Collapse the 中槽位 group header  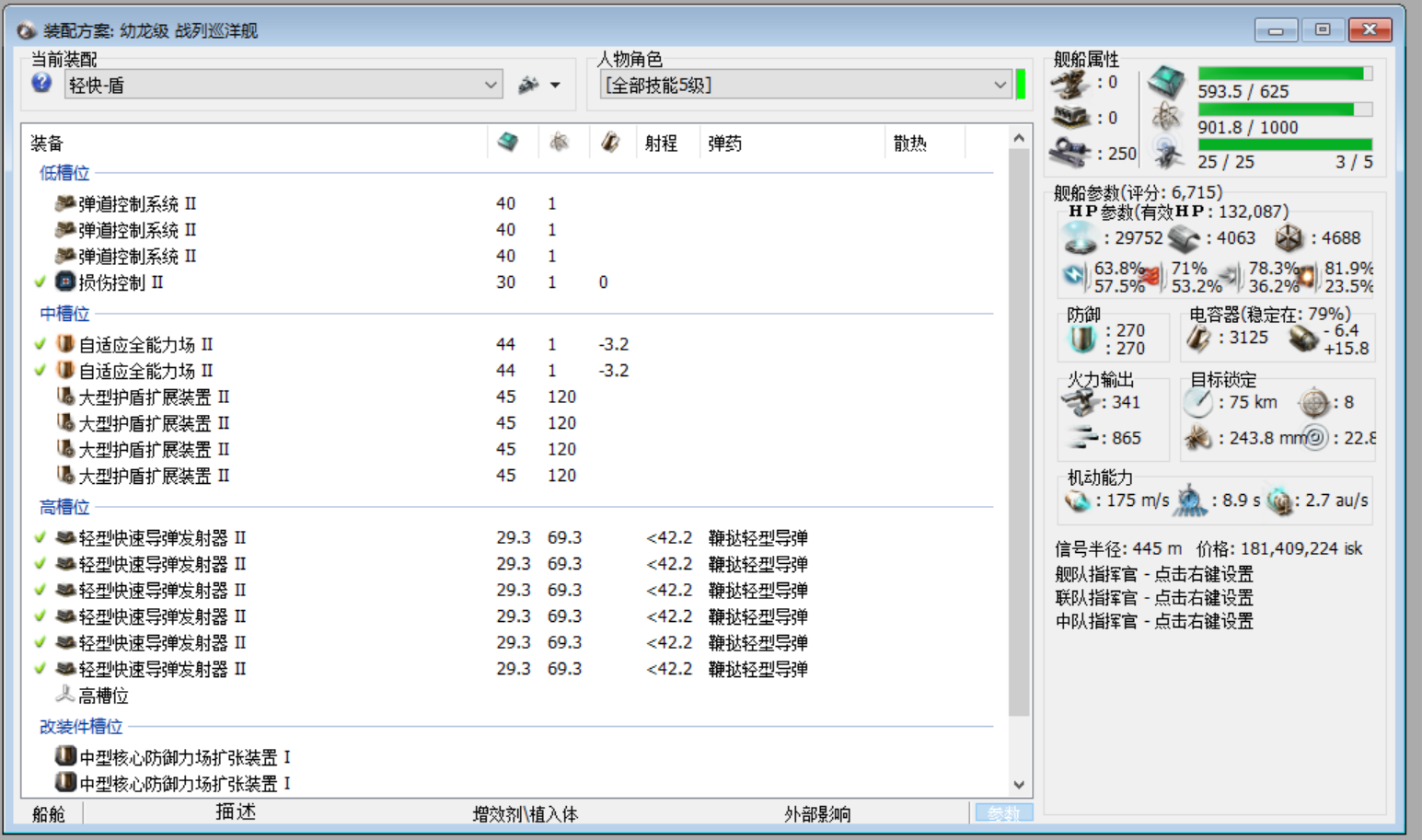pyautogui.click(x=64, y=313)
